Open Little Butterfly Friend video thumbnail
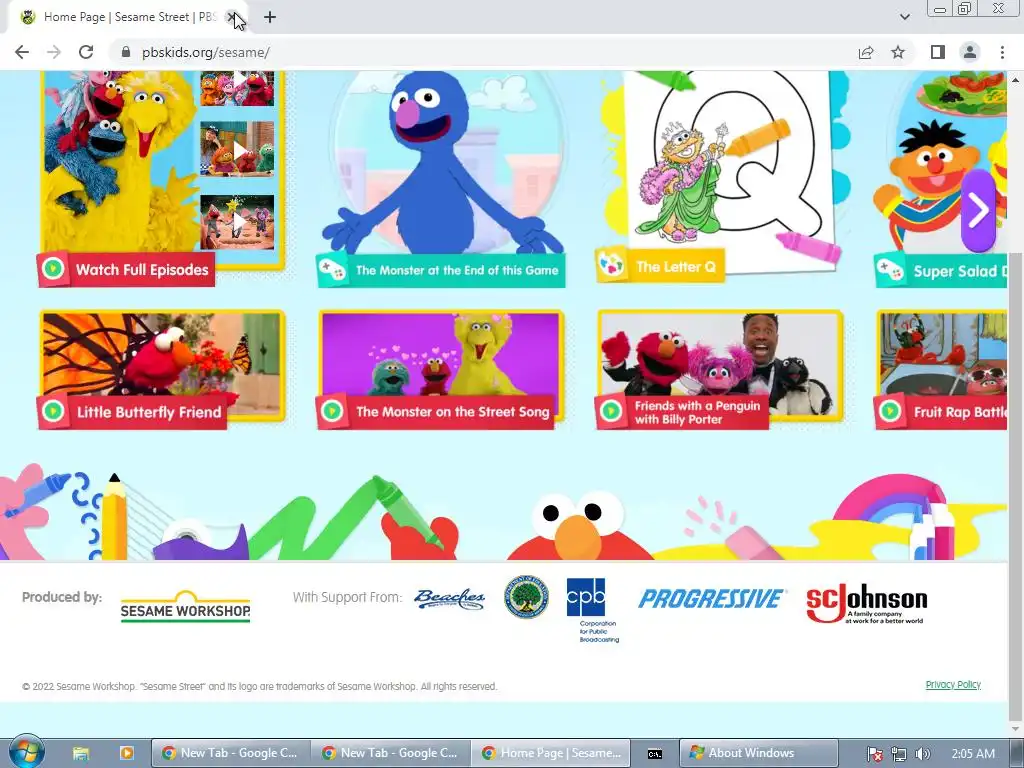 [x=162, y=364]
